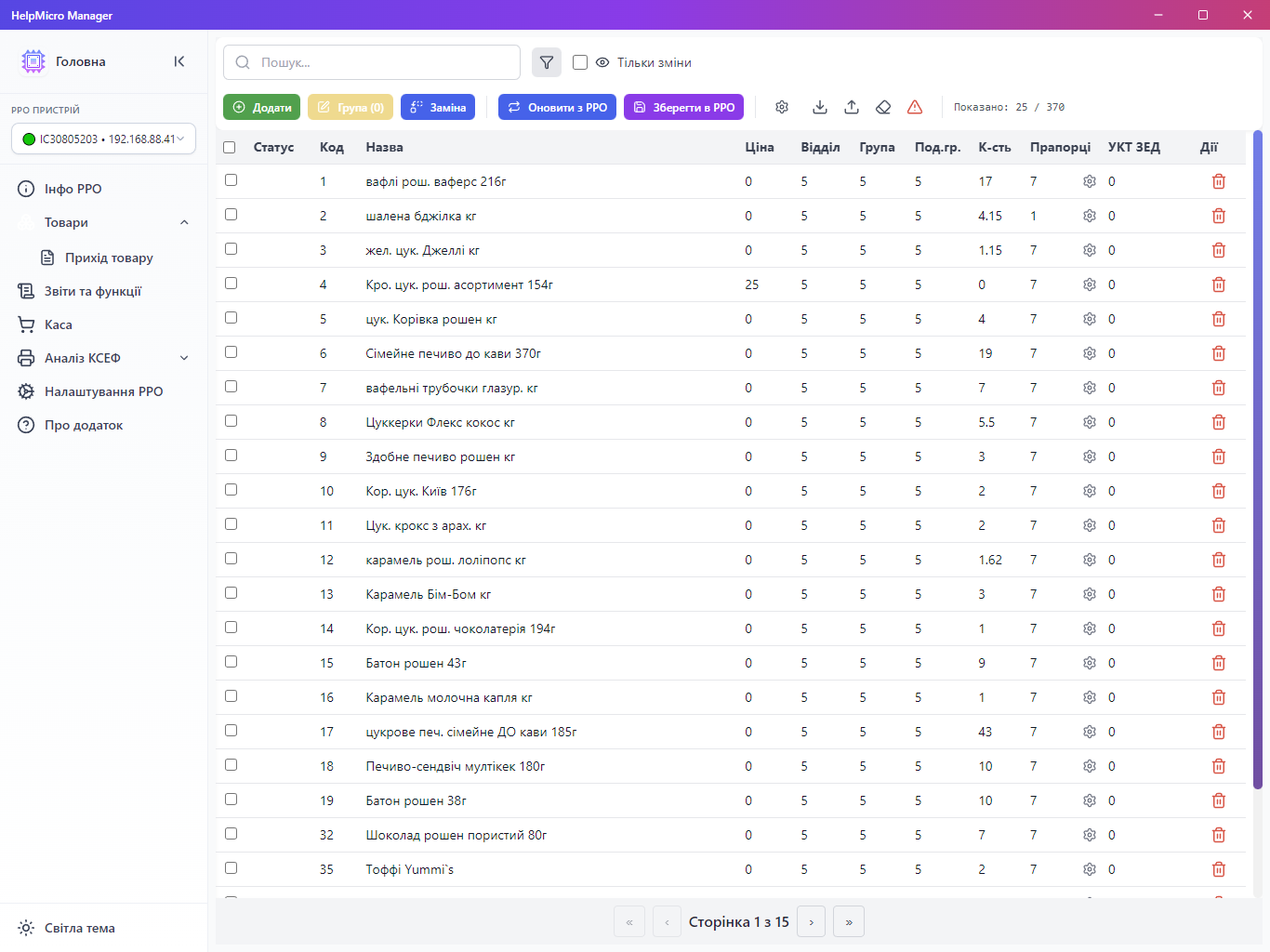The height and width of the screenshot is (952, 1270).
Task: Open flags gear for 'жел. цук. Джеллі кг'
Action: click(1090, 250)
